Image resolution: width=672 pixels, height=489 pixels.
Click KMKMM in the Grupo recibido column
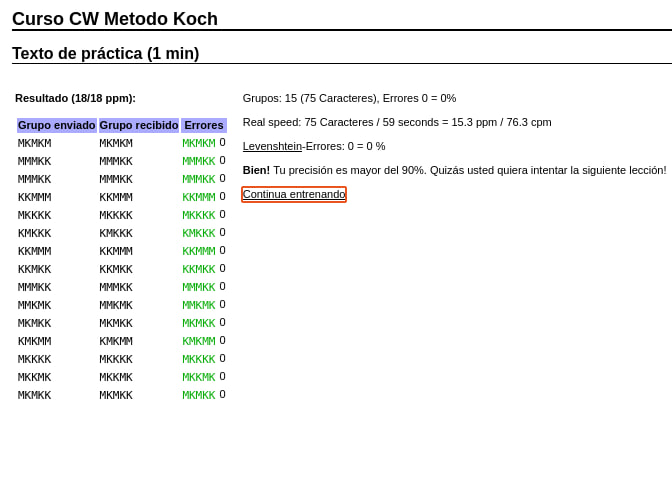click(x=116, y=341)
